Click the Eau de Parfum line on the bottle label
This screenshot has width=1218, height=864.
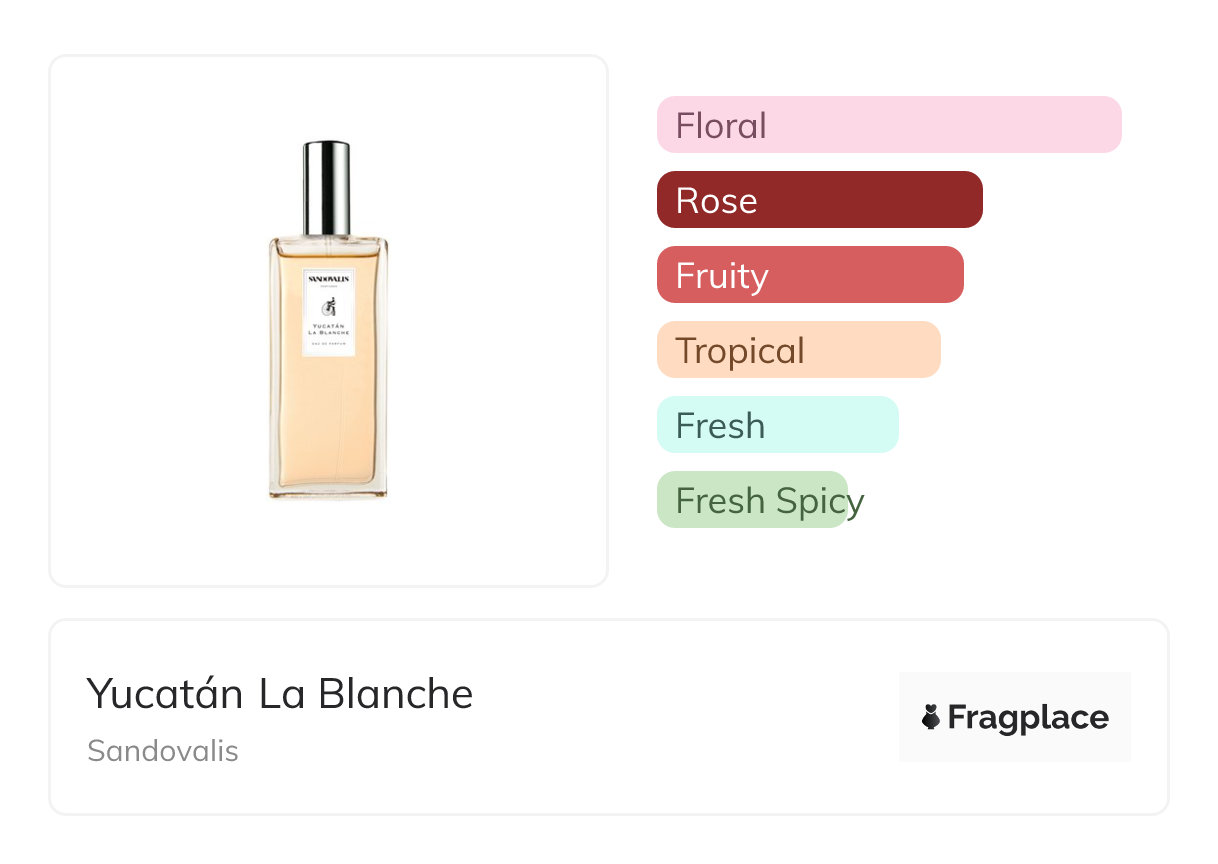(x=328, y=345)
